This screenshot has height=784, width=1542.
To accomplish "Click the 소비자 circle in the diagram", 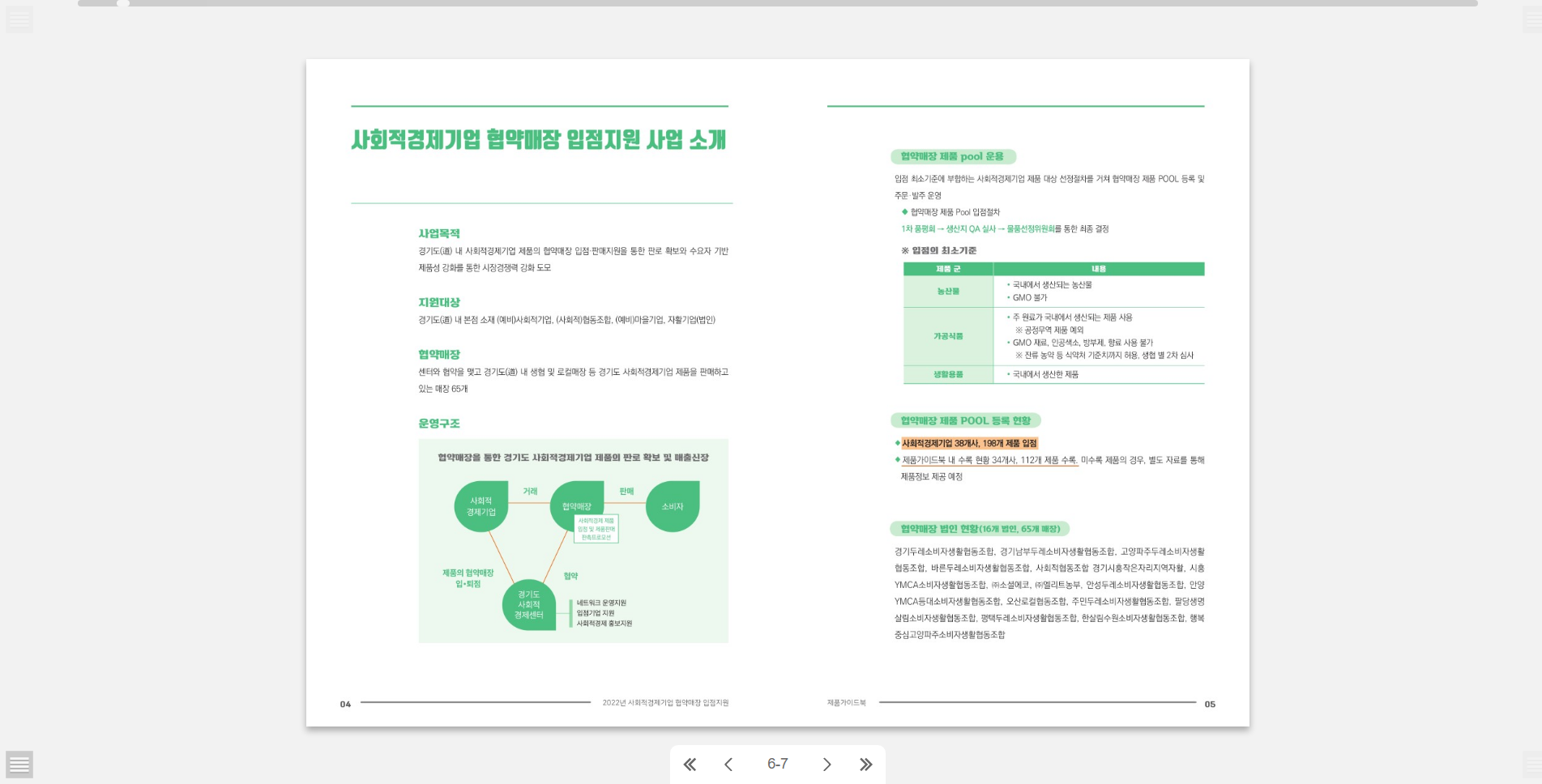I will tap(673, 506).
